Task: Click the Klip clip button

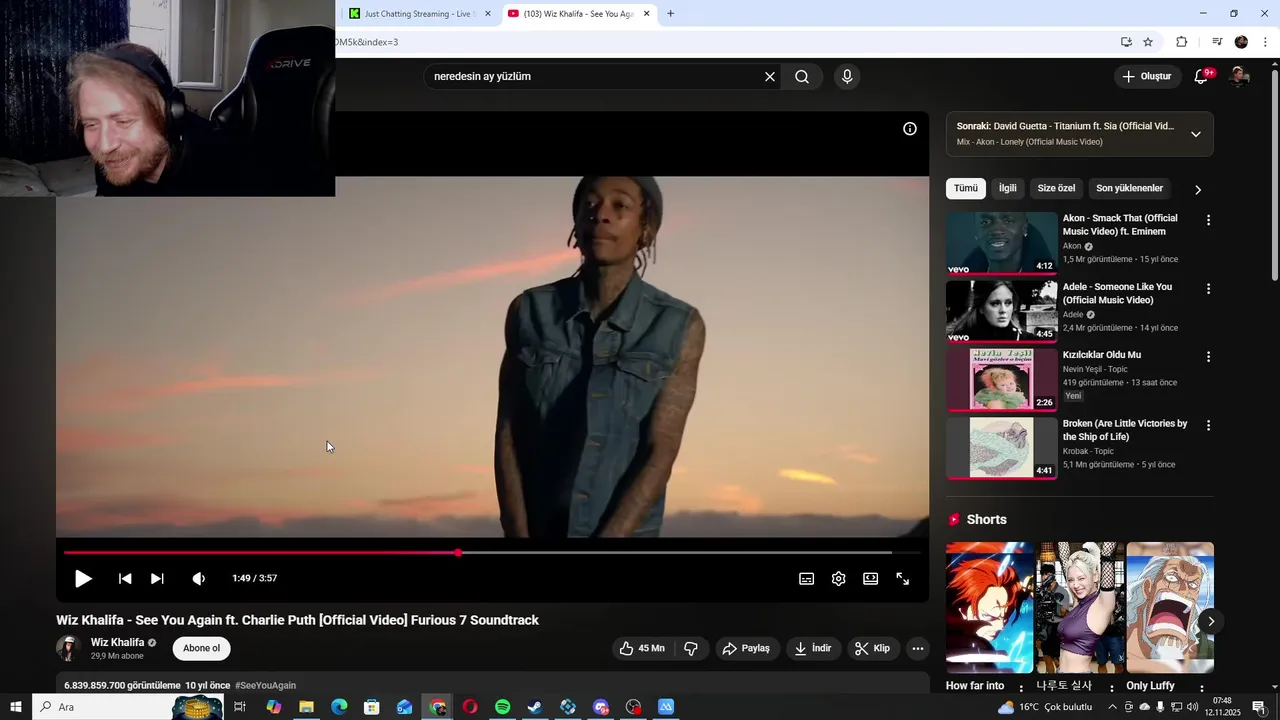Action: point(873,648)
